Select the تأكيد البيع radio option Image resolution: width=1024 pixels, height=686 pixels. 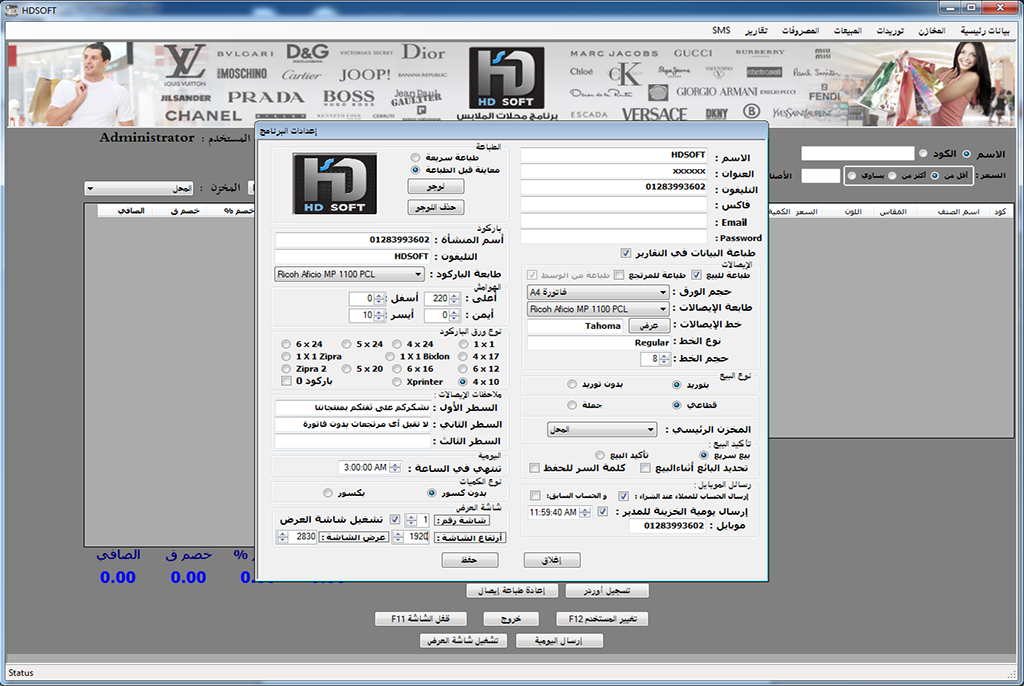pos(600,455)
